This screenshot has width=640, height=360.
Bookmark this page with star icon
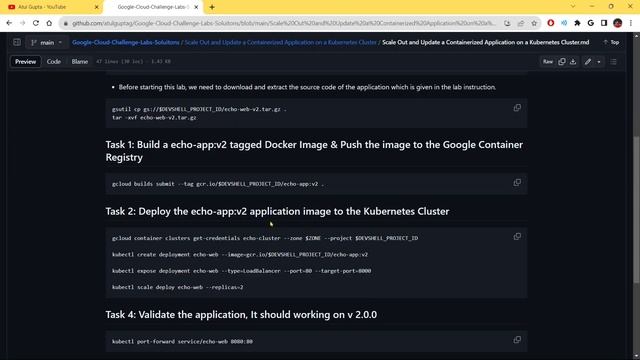534,23
